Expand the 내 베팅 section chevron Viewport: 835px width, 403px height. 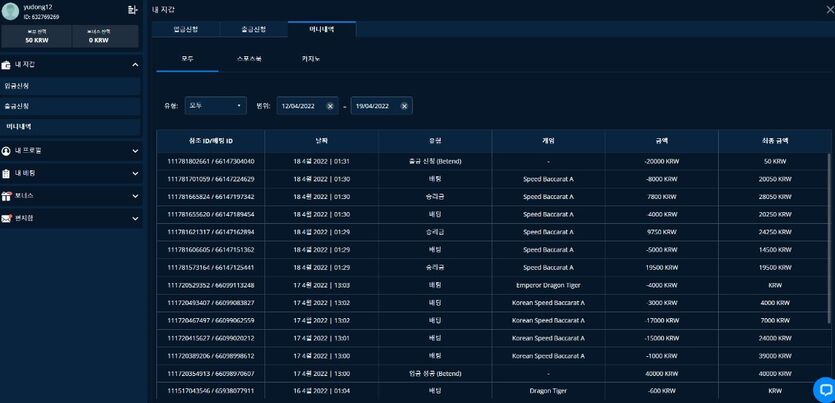click(x=135, y=174)
